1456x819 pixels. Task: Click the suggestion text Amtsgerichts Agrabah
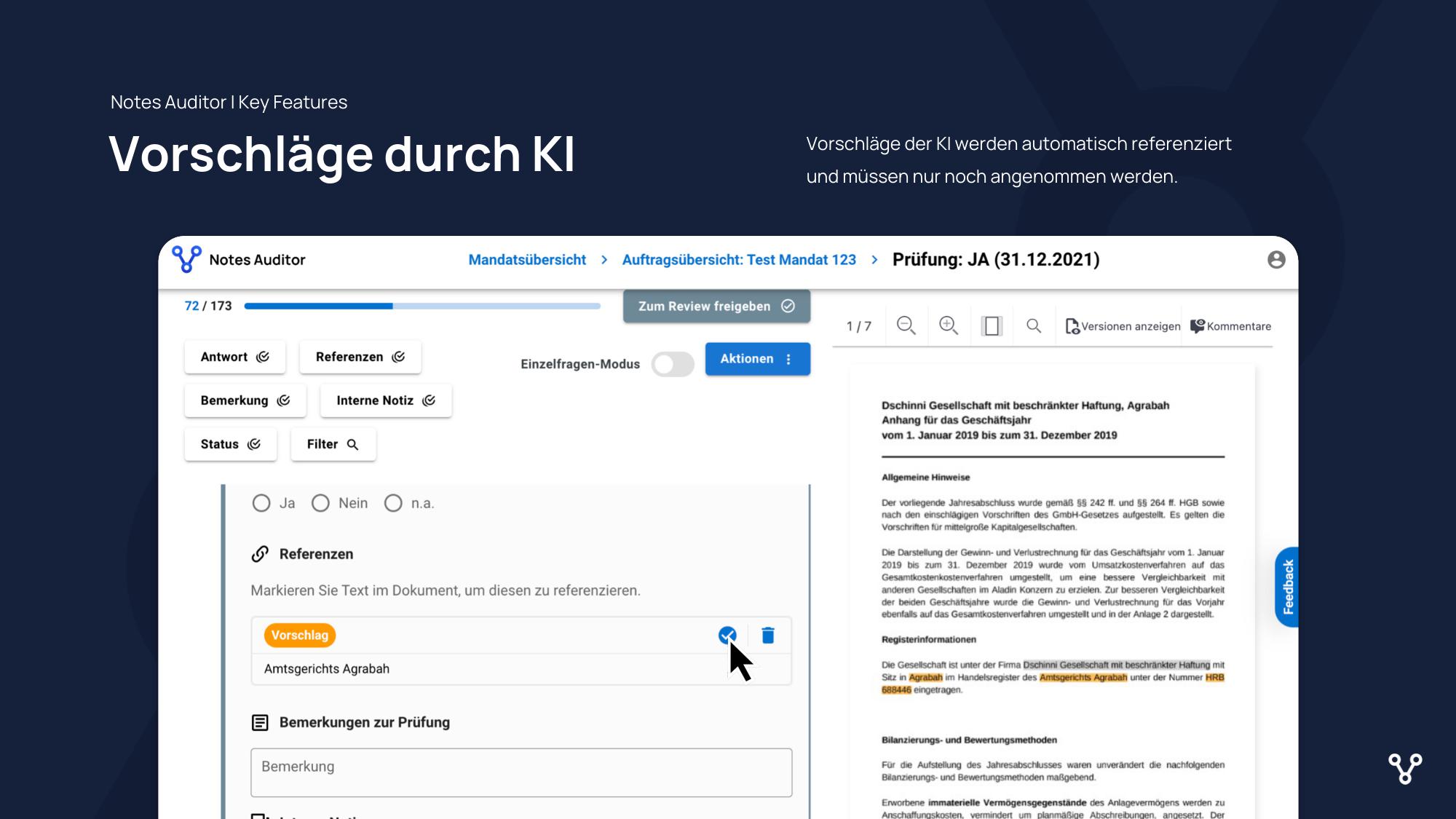point(327,669)
